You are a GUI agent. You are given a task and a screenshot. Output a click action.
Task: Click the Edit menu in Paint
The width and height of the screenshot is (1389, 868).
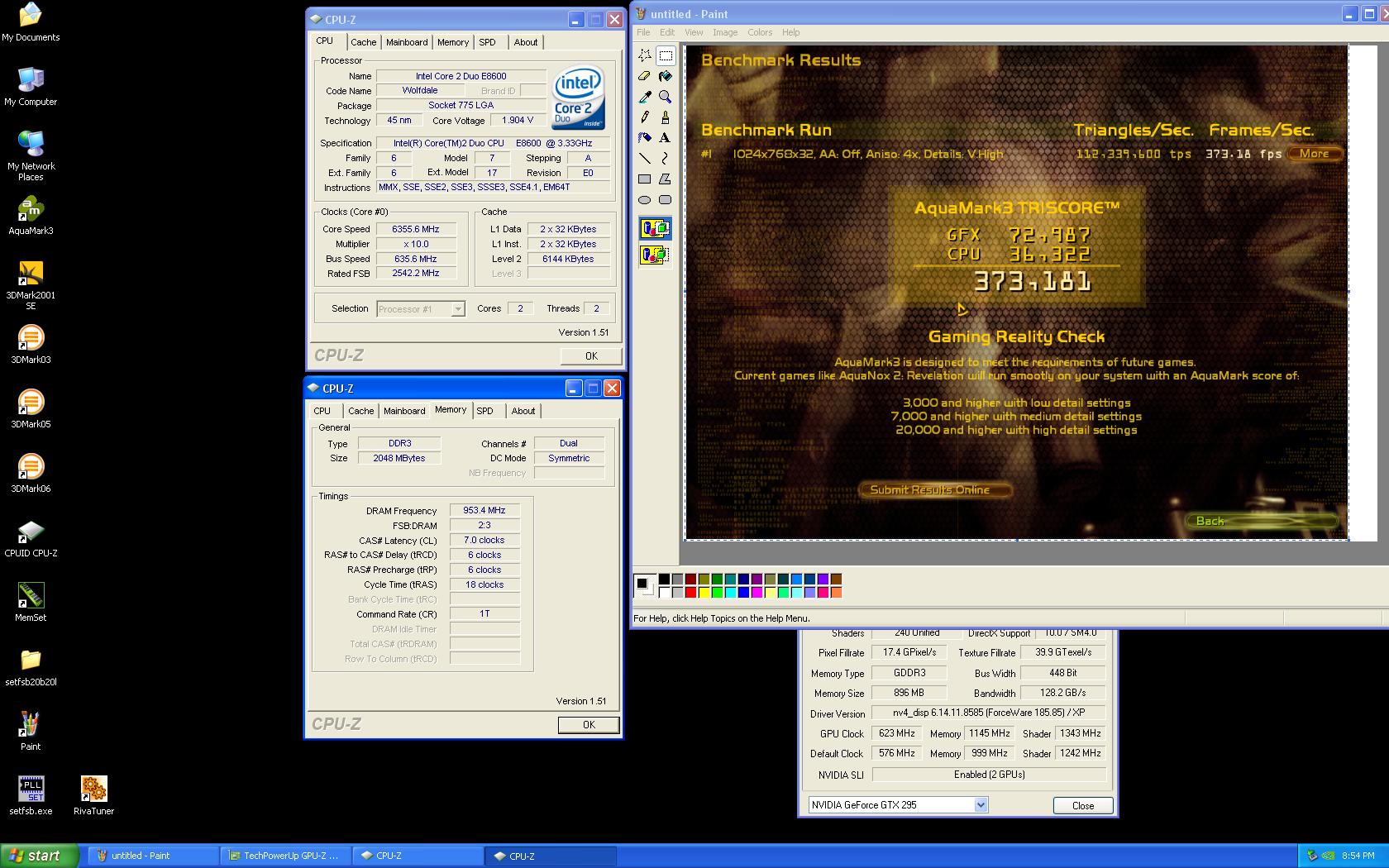coord(667,32)
